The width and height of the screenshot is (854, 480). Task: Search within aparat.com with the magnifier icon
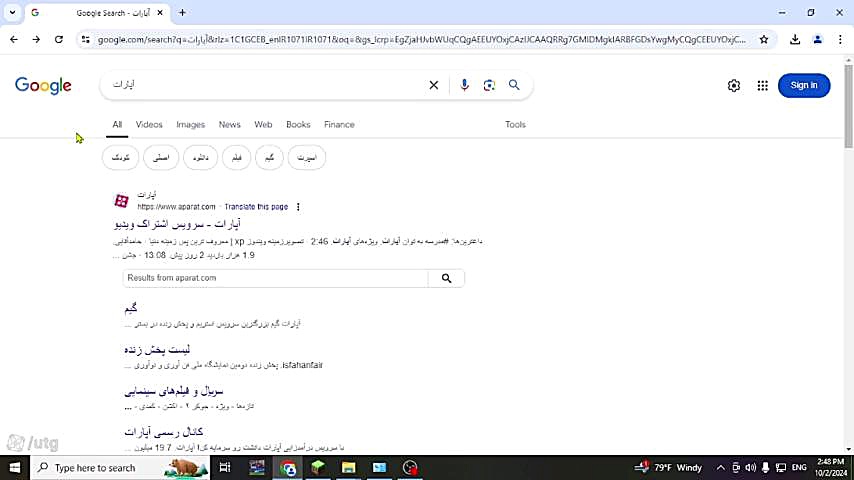click(446, 278)
